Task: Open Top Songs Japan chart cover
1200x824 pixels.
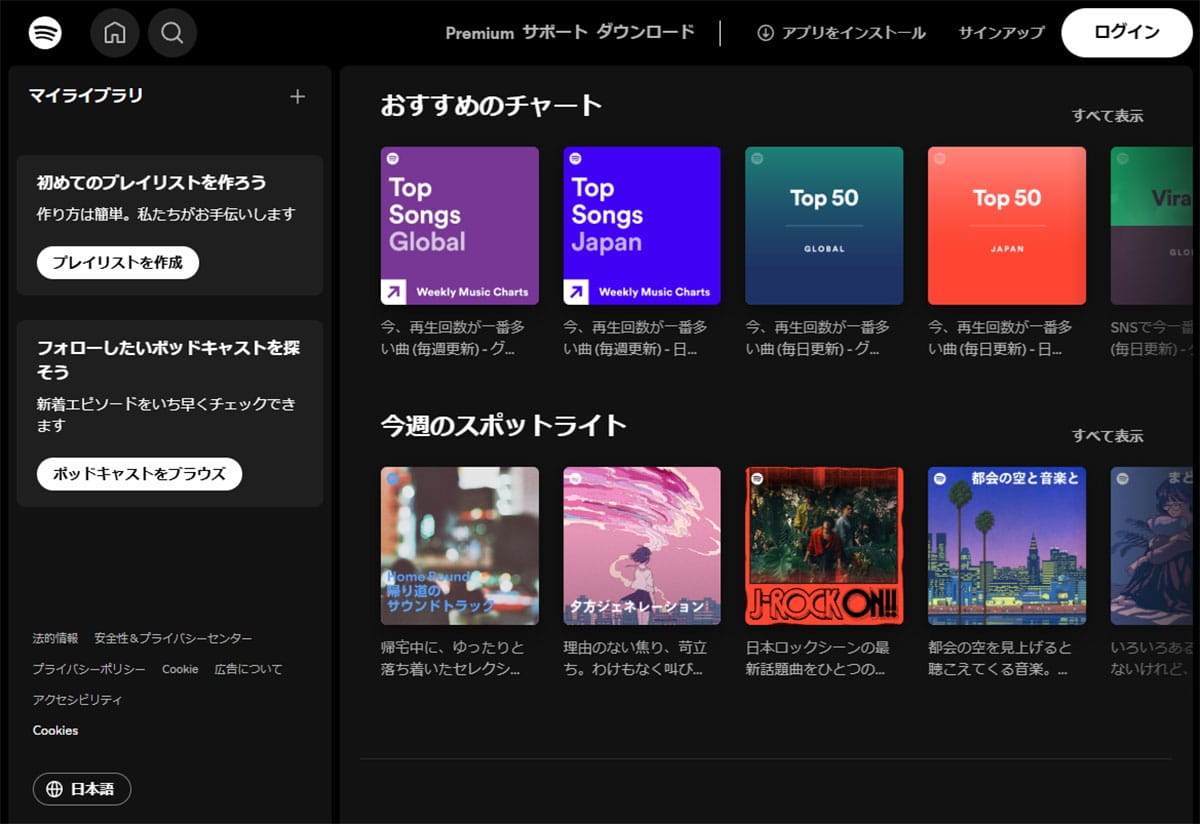Action: tap(642, 226)
